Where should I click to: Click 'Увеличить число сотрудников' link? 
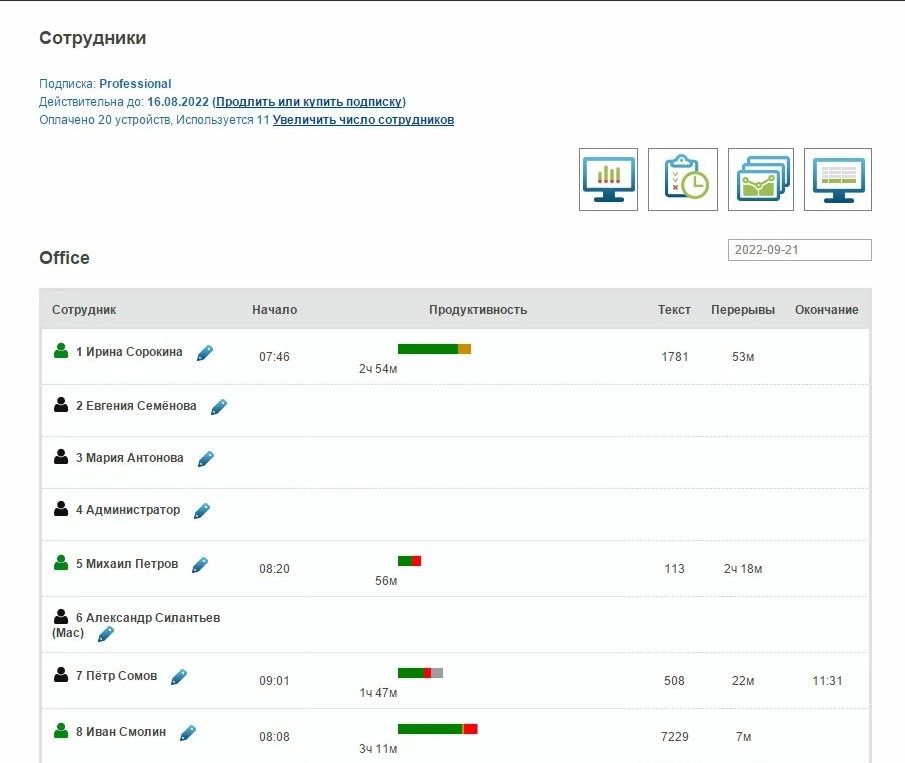tap(363, 120)
